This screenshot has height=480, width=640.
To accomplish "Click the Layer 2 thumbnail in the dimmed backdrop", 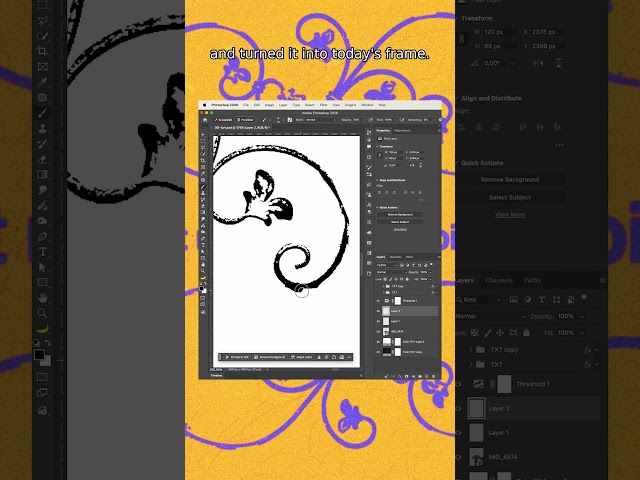I will coord(476,408).
